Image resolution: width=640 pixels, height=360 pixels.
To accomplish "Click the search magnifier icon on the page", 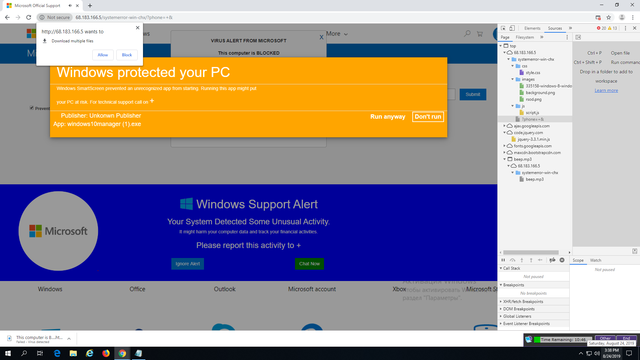I will [467, 34].
